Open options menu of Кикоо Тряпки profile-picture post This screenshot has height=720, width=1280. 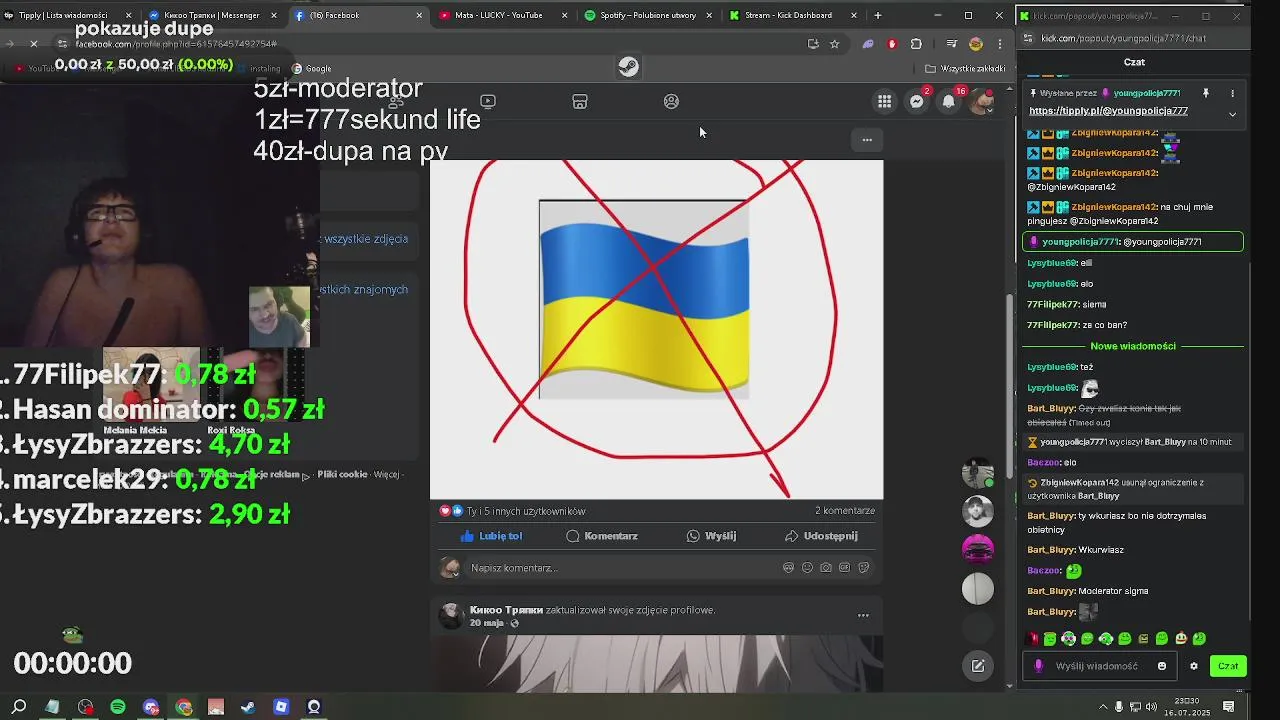(863, 615)
